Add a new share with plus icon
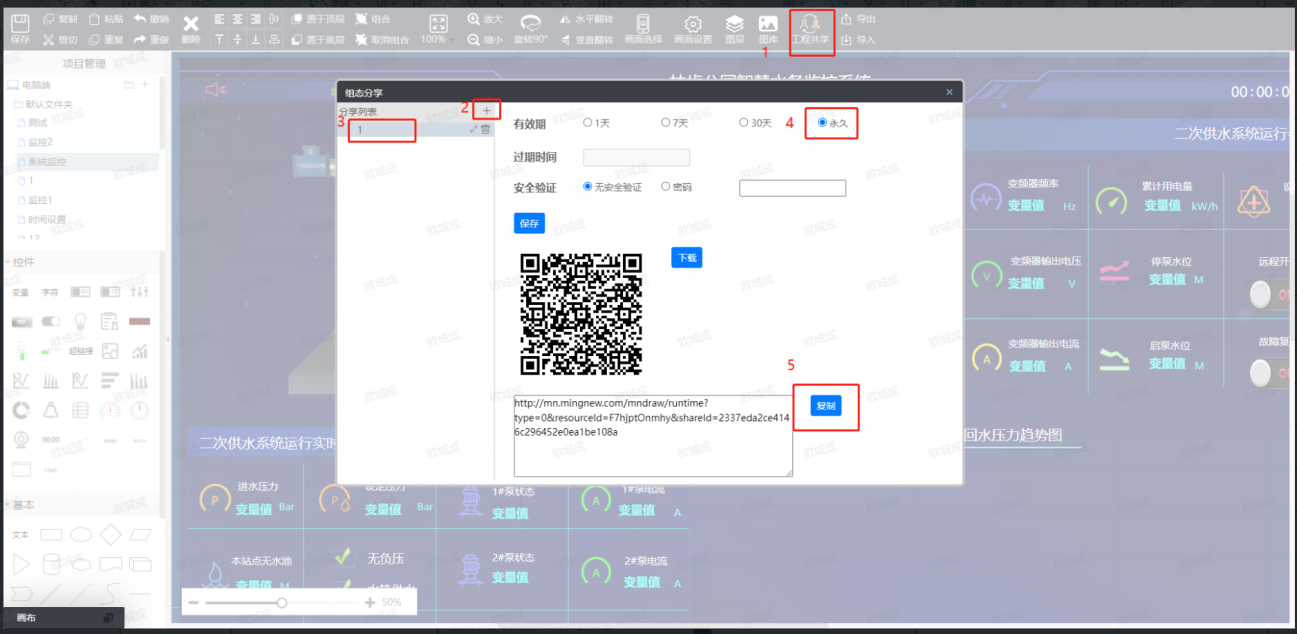The image size is (1297, 634). tap(487, 110)
